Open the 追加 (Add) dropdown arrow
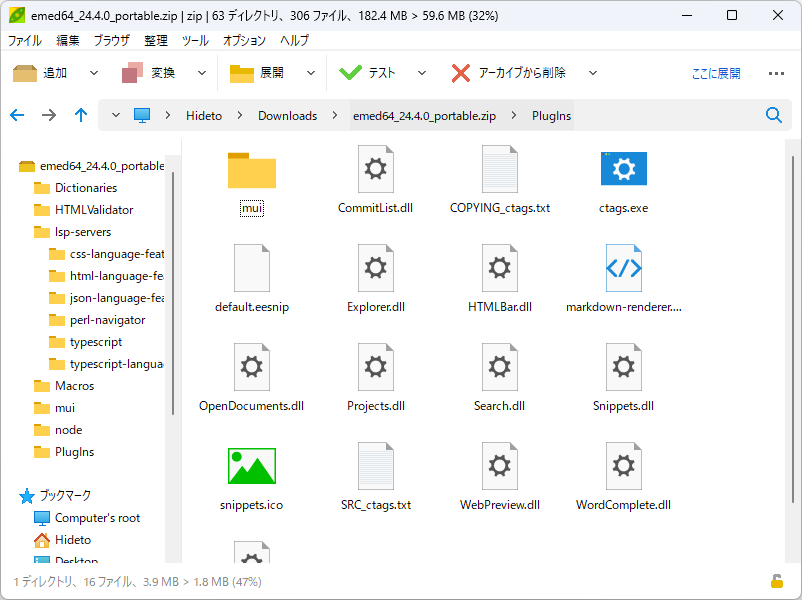This screenshot has height=600, width=802. click(95, 72)
